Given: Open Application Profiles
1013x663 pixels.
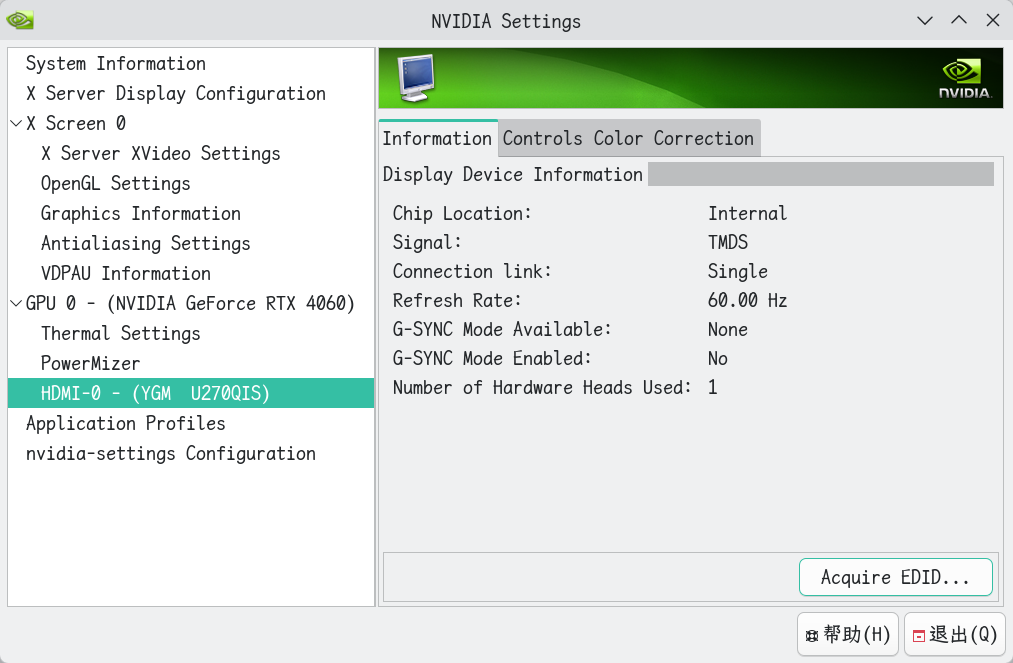Looking at the screenshot, I should [125, 424].
